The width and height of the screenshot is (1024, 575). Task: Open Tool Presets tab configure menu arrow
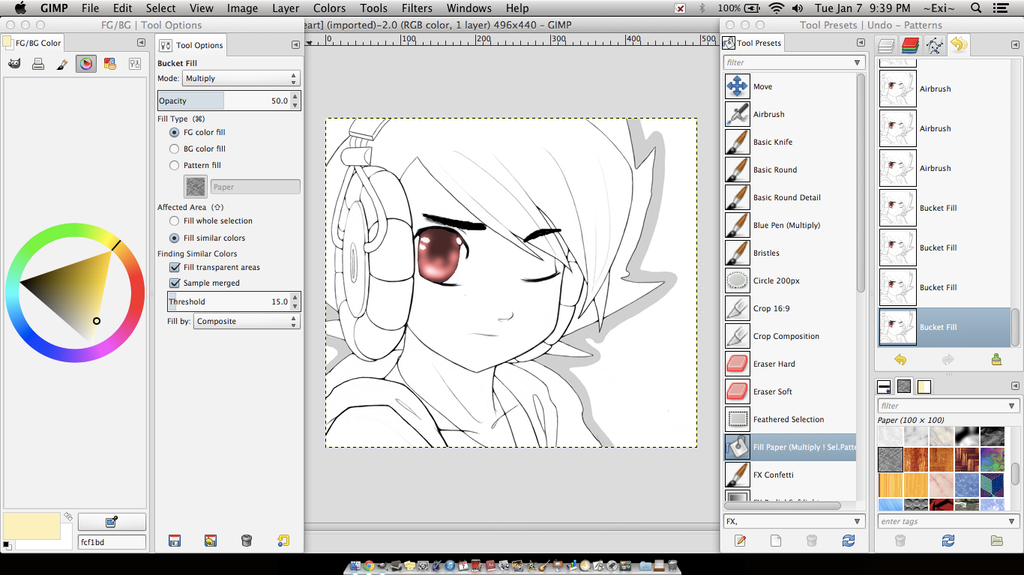[x=861, y=42]
